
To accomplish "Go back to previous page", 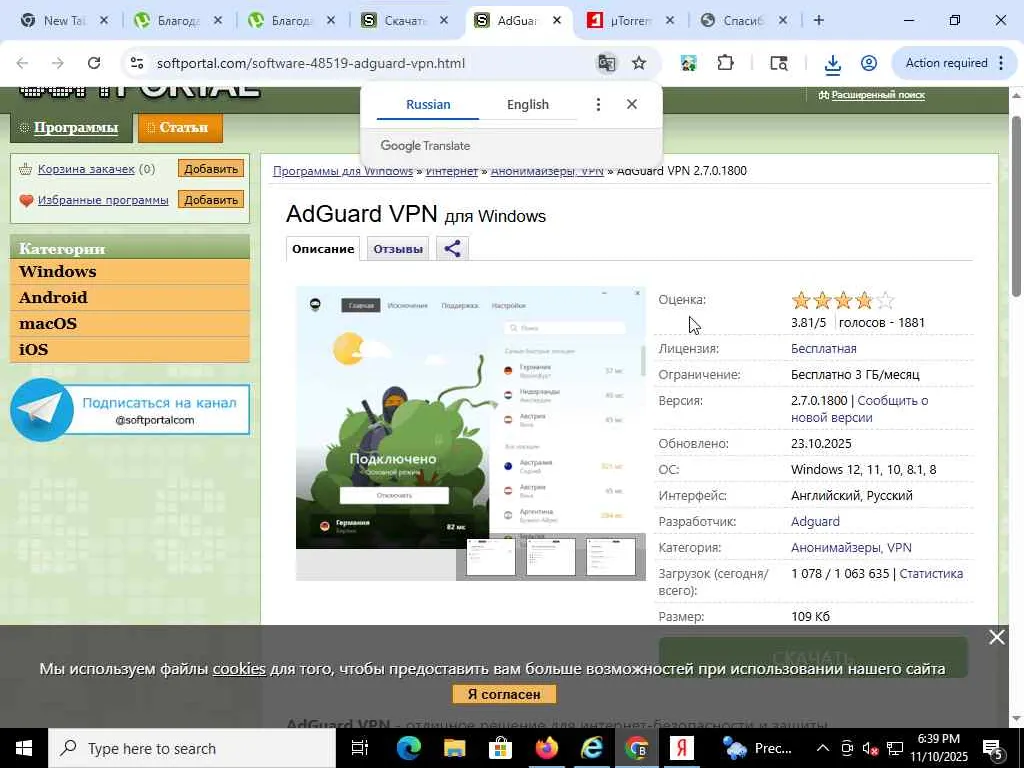I will 22,63.
